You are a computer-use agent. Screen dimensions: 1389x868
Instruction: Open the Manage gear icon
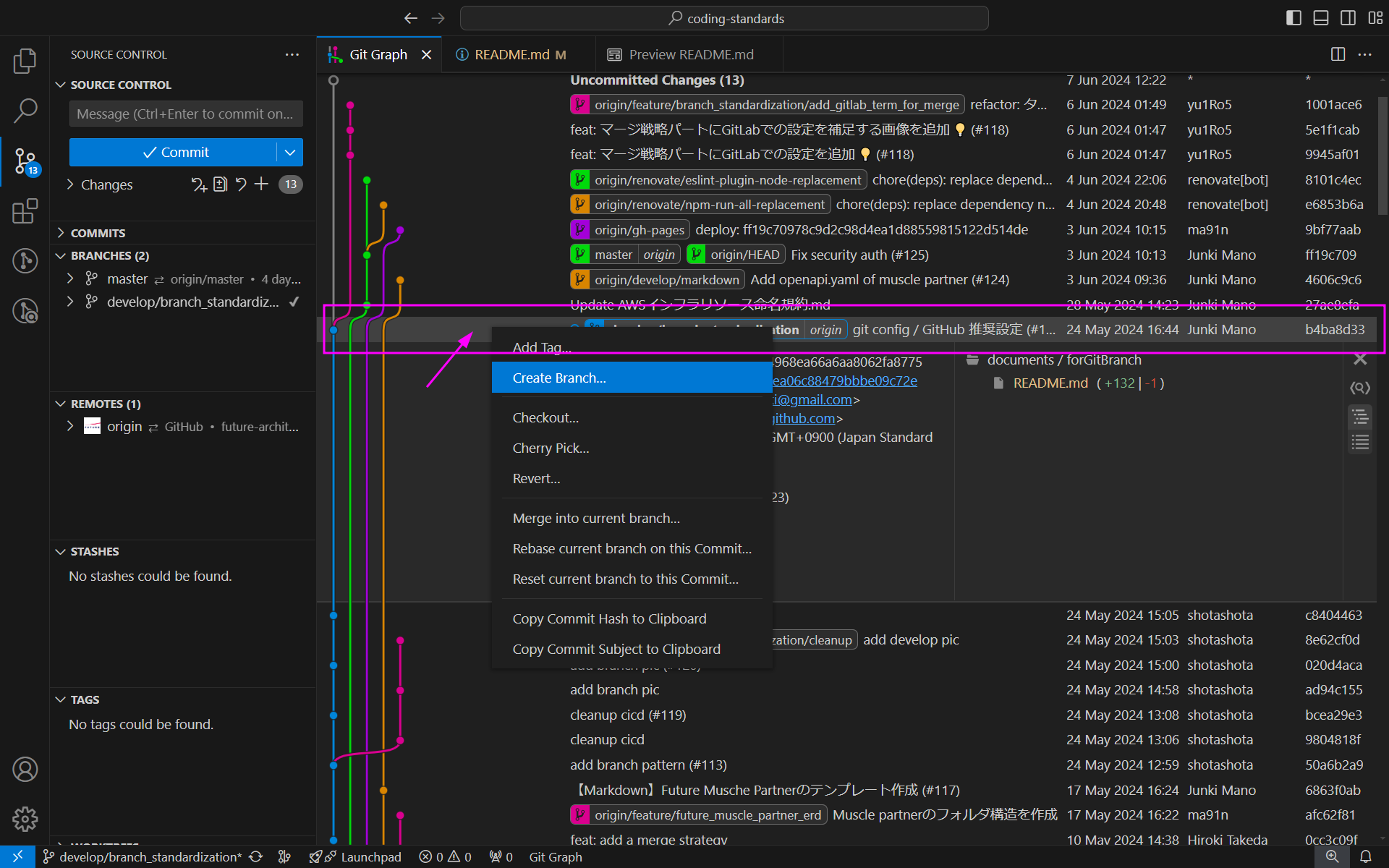click(x=25, y=820)
